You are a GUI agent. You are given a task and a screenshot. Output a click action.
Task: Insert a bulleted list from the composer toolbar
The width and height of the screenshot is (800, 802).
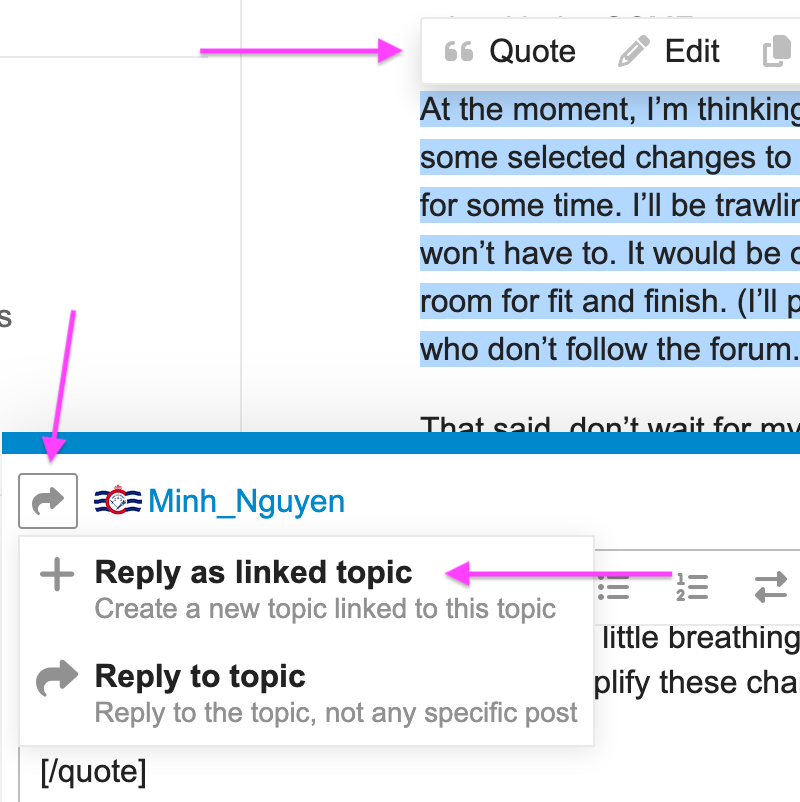pyautogui.click(x=613, y=586)
